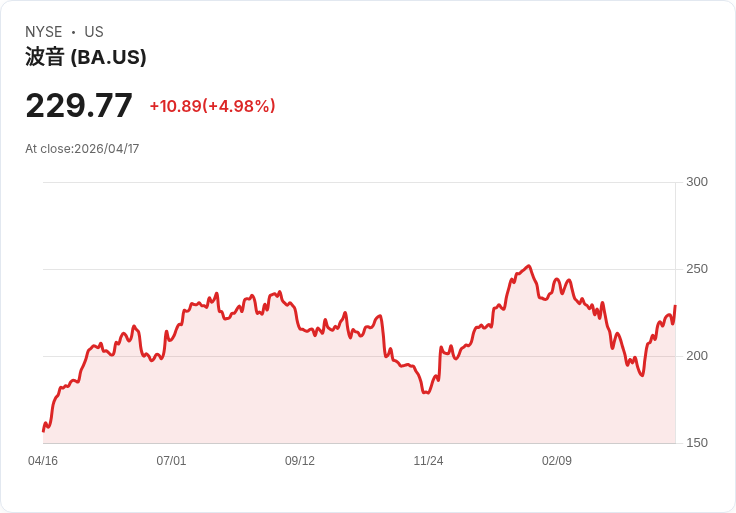Click the 229.77 closing price
This screenshot has height=513, width=736.
pos(79,105)
